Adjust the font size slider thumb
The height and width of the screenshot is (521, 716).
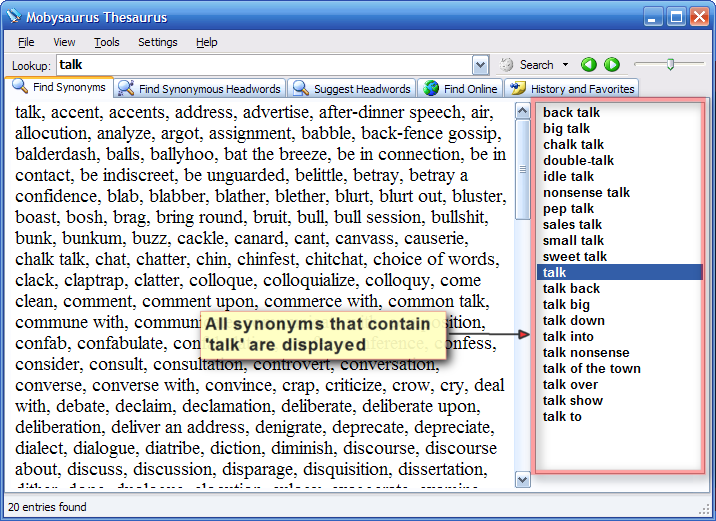tap(670, 64)
